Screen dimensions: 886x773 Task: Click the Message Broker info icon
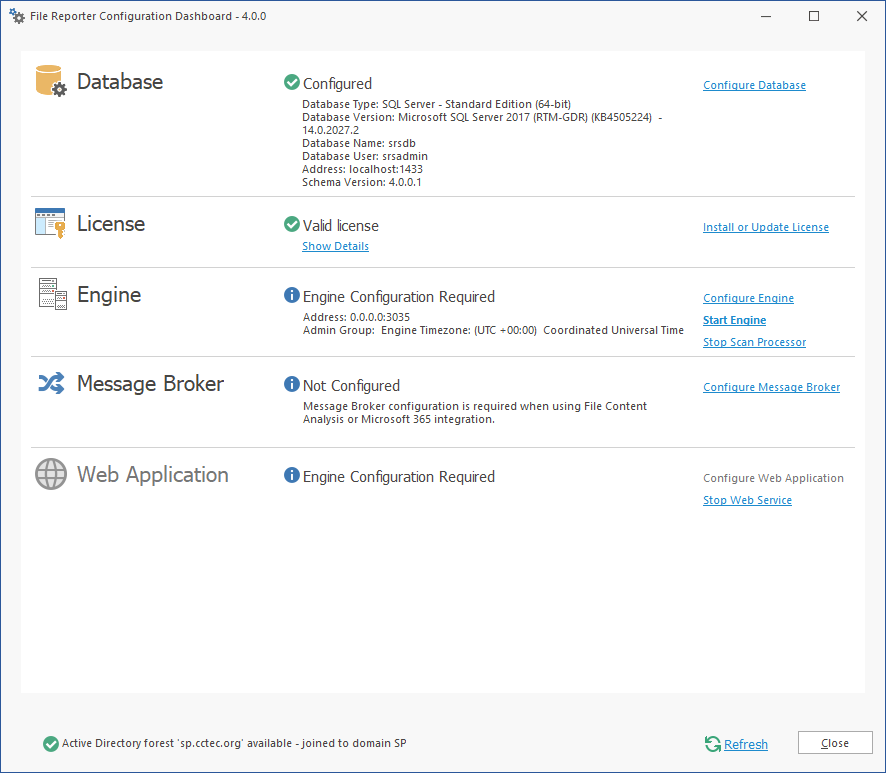tap(292, 385)
